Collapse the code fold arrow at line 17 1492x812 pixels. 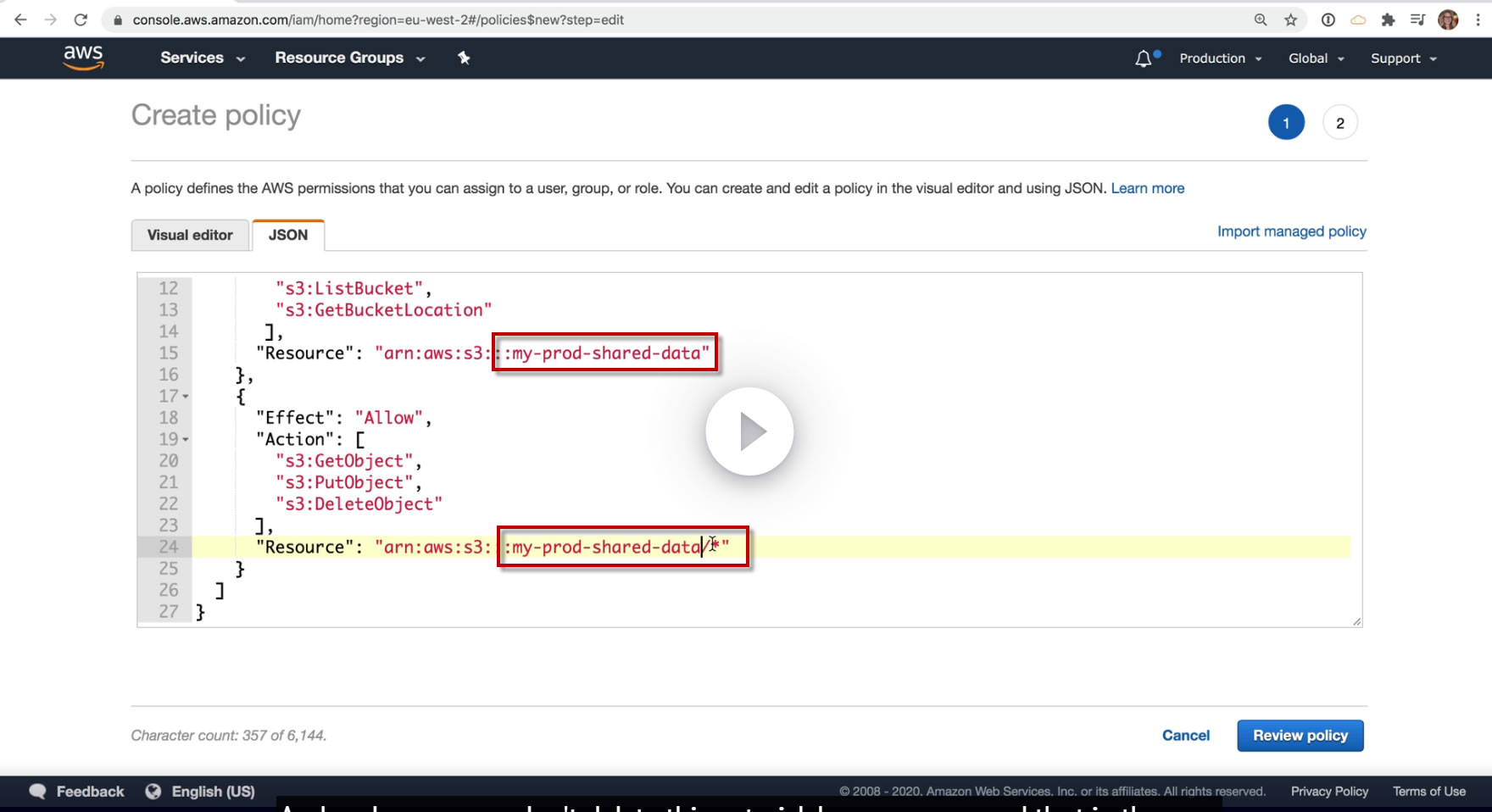point(186,397)
